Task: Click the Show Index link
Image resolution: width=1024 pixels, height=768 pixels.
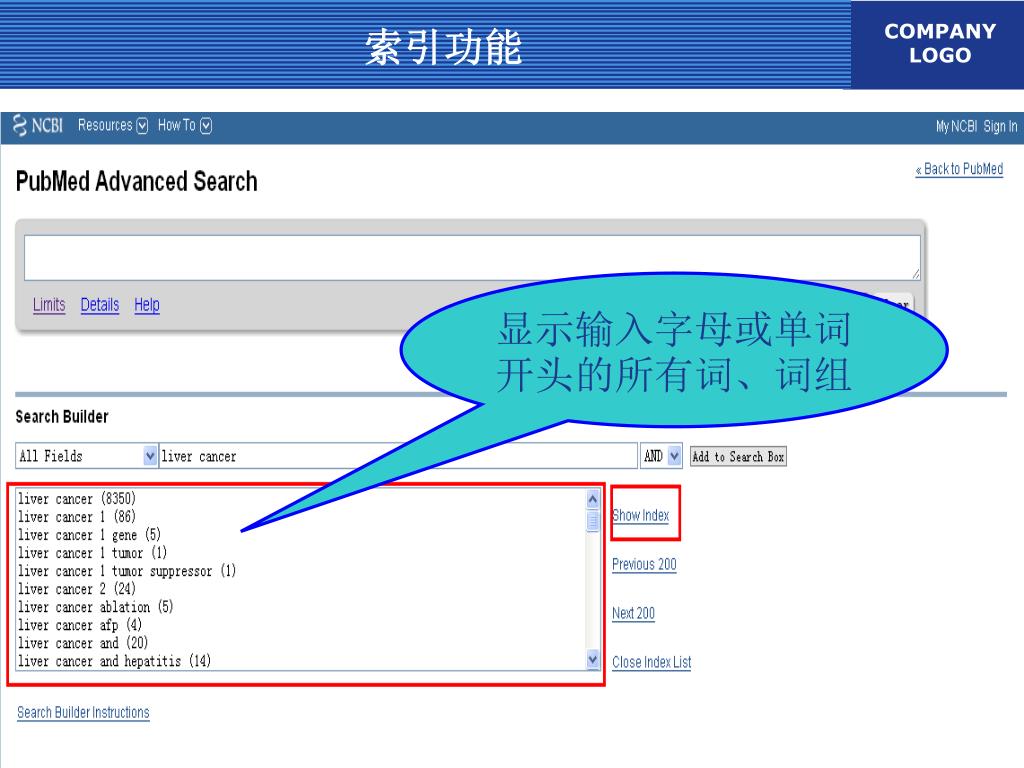Action: (x=641, y=515)
